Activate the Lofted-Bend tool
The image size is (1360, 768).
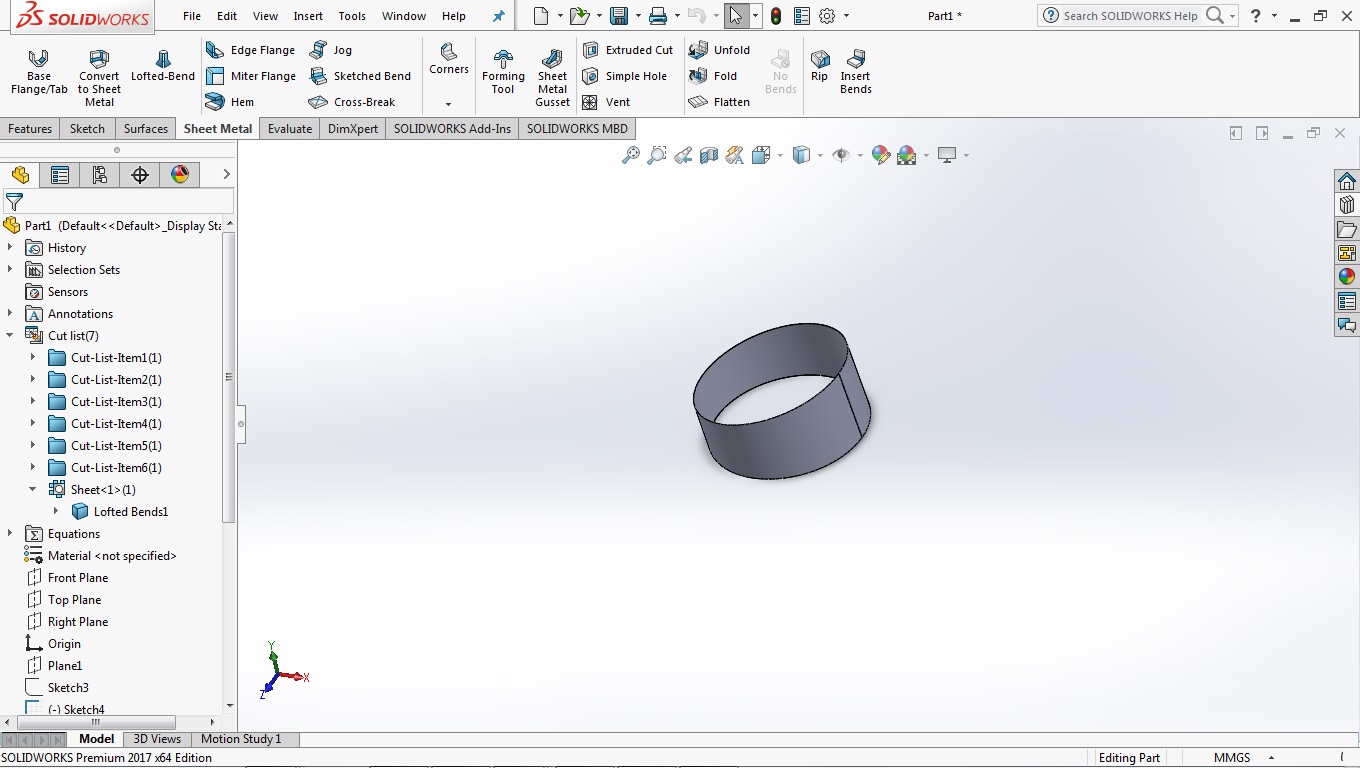[x=163, y=66]
